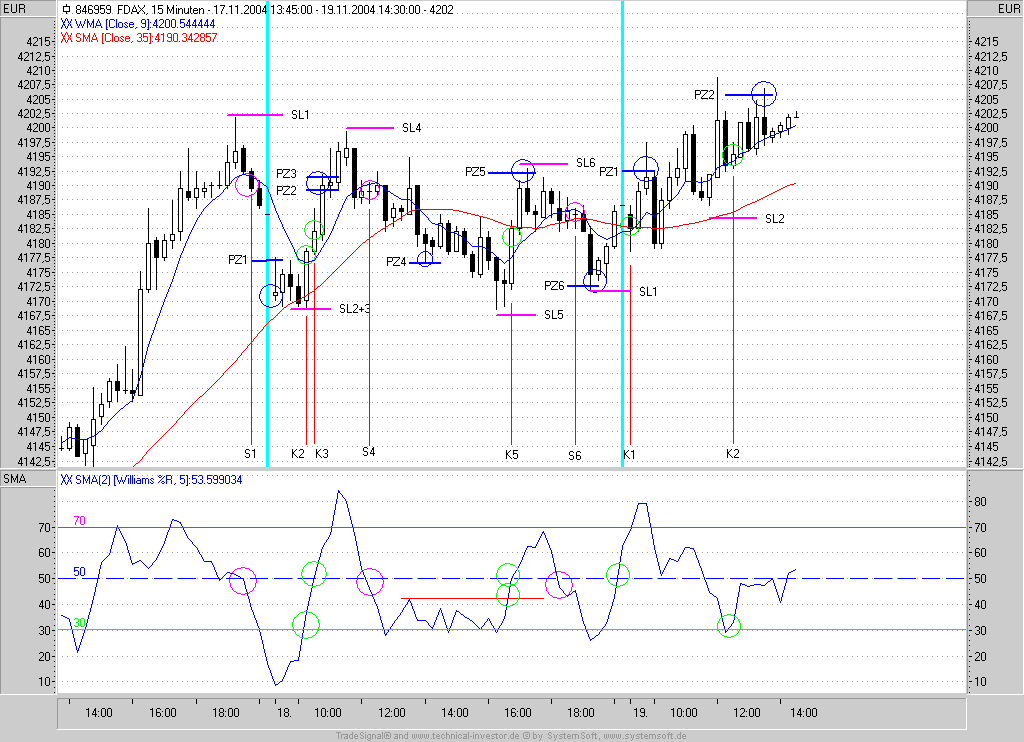The height and width of the screenshot is (742, 1024).
Task: Click the SMA(2) [Williams %R, 5] indicator legend
Action: click(151, 480)
